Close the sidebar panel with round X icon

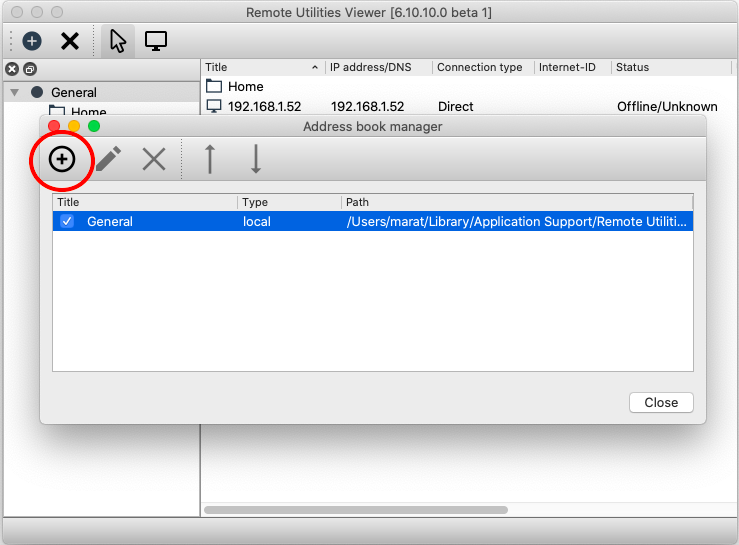tap(12, 69)
